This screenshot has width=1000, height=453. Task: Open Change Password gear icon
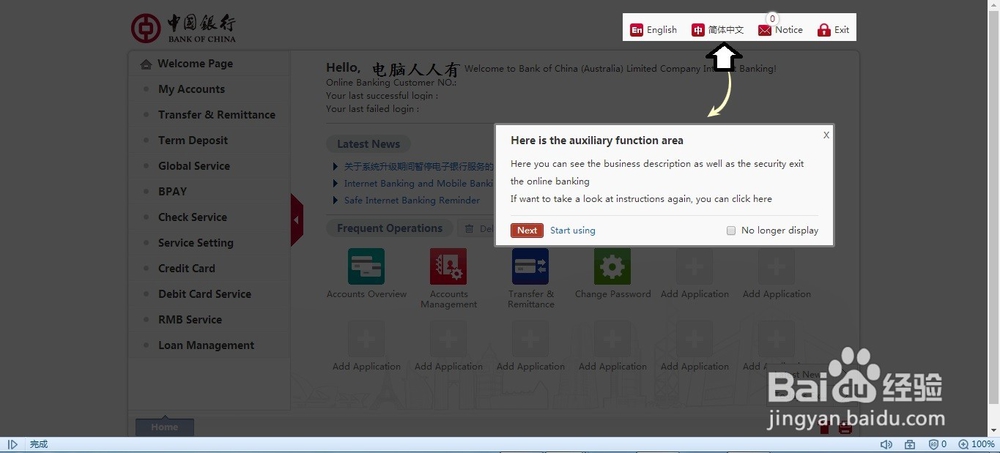point(612,266)
